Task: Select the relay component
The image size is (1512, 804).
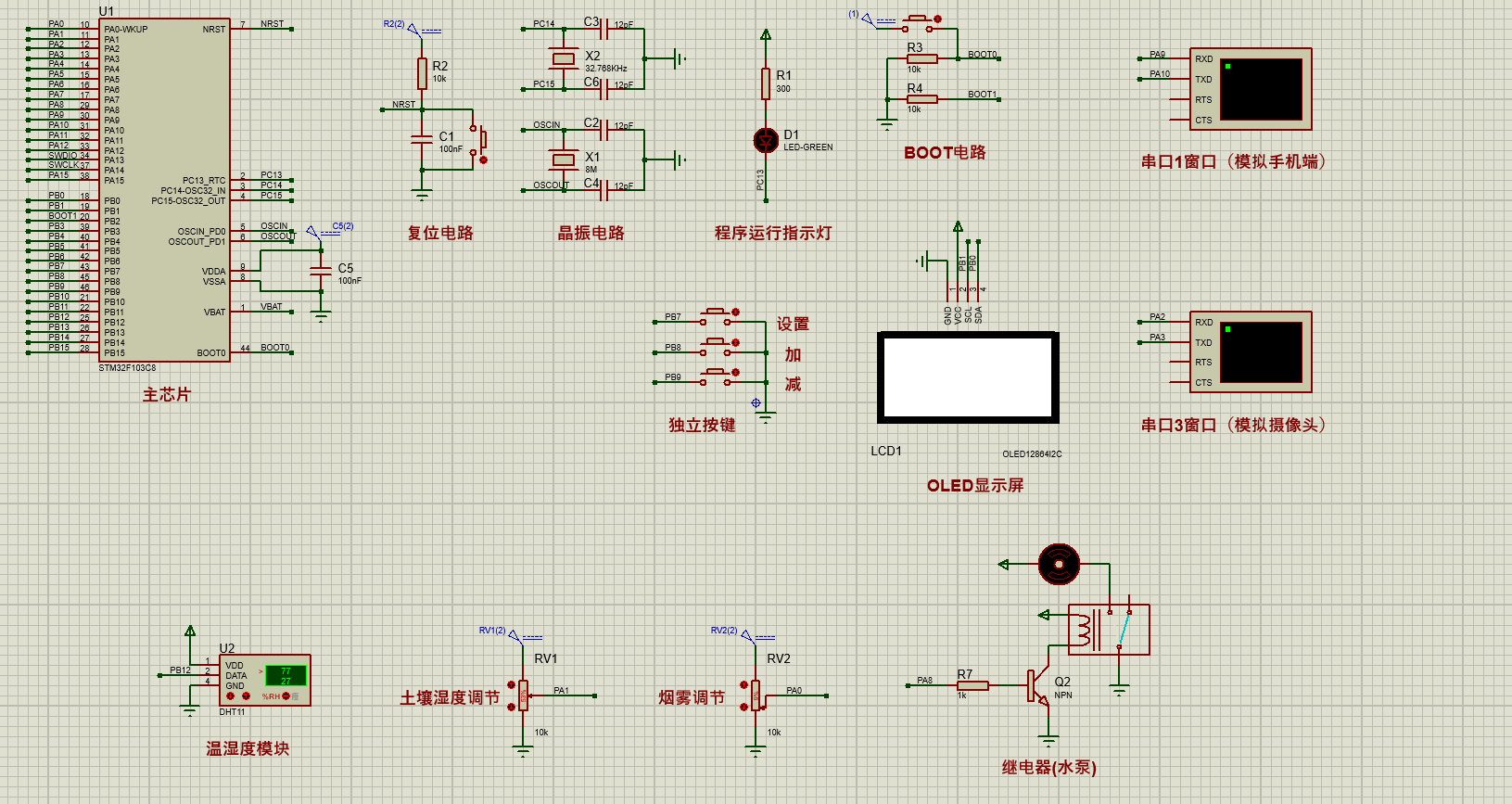Action: pos(1109,630)
